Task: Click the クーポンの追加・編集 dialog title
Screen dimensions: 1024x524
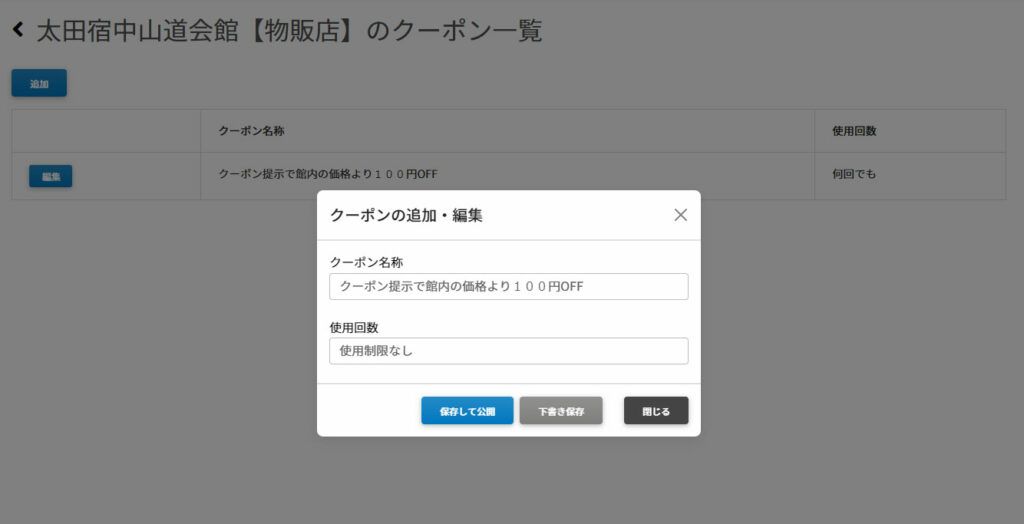Action: tap(406, 215)
